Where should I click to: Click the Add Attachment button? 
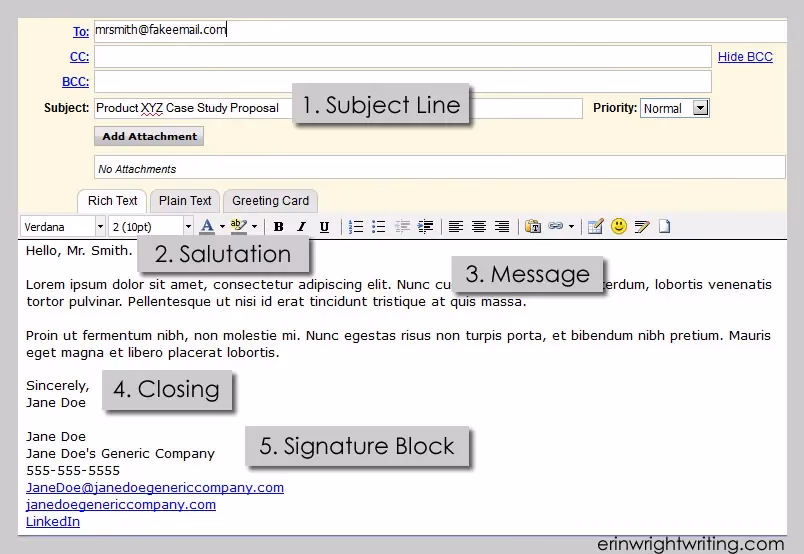(149, 136)
